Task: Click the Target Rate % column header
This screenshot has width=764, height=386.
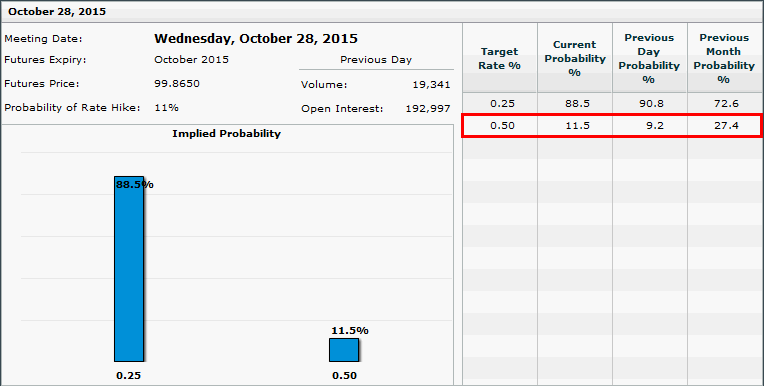Action: 499,58
